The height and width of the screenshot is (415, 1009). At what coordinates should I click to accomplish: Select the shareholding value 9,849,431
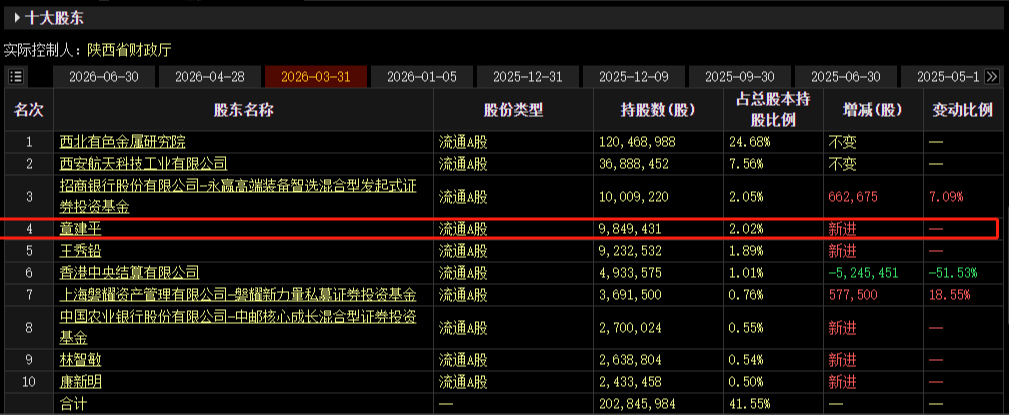[630, 228]
